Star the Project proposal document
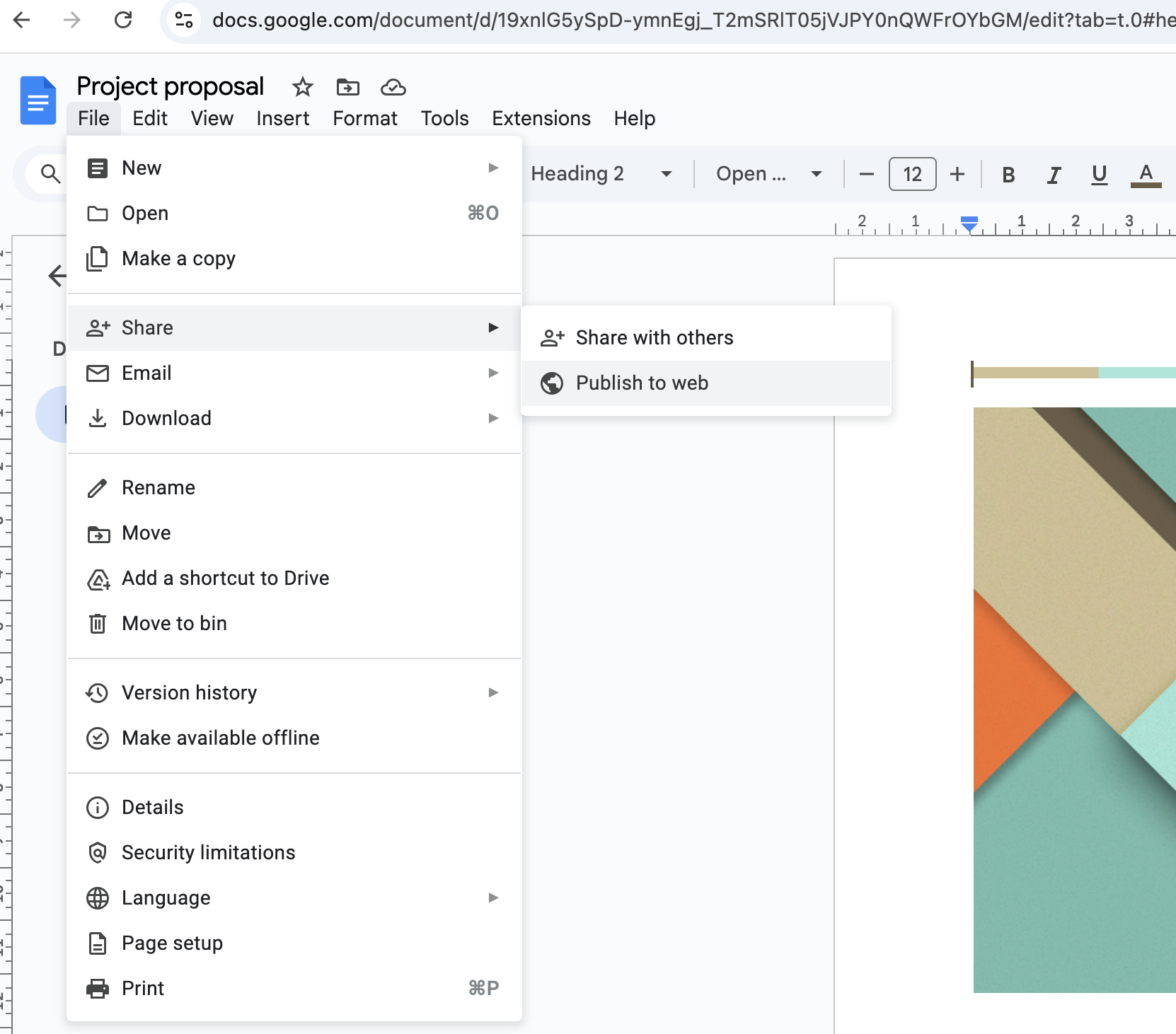This screenshot has height=1034, width=1176. click(303, 87)
